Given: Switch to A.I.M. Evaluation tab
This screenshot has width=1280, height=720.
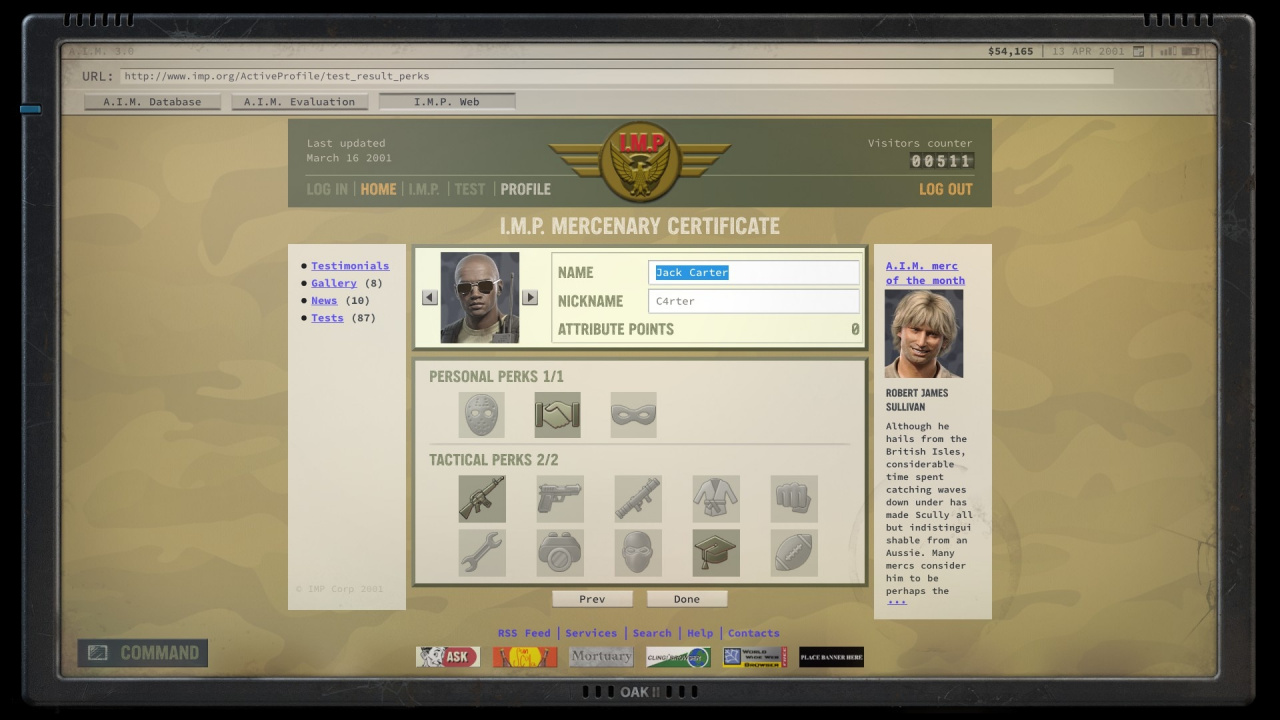Looking at the screenshot, I should click(299, 102).
